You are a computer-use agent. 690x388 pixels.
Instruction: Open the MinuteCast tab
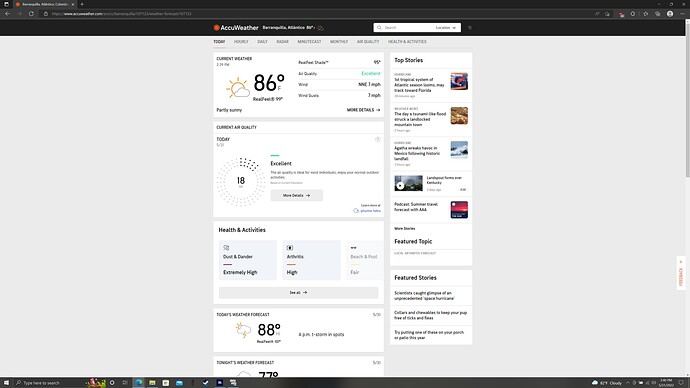(309, 42)
